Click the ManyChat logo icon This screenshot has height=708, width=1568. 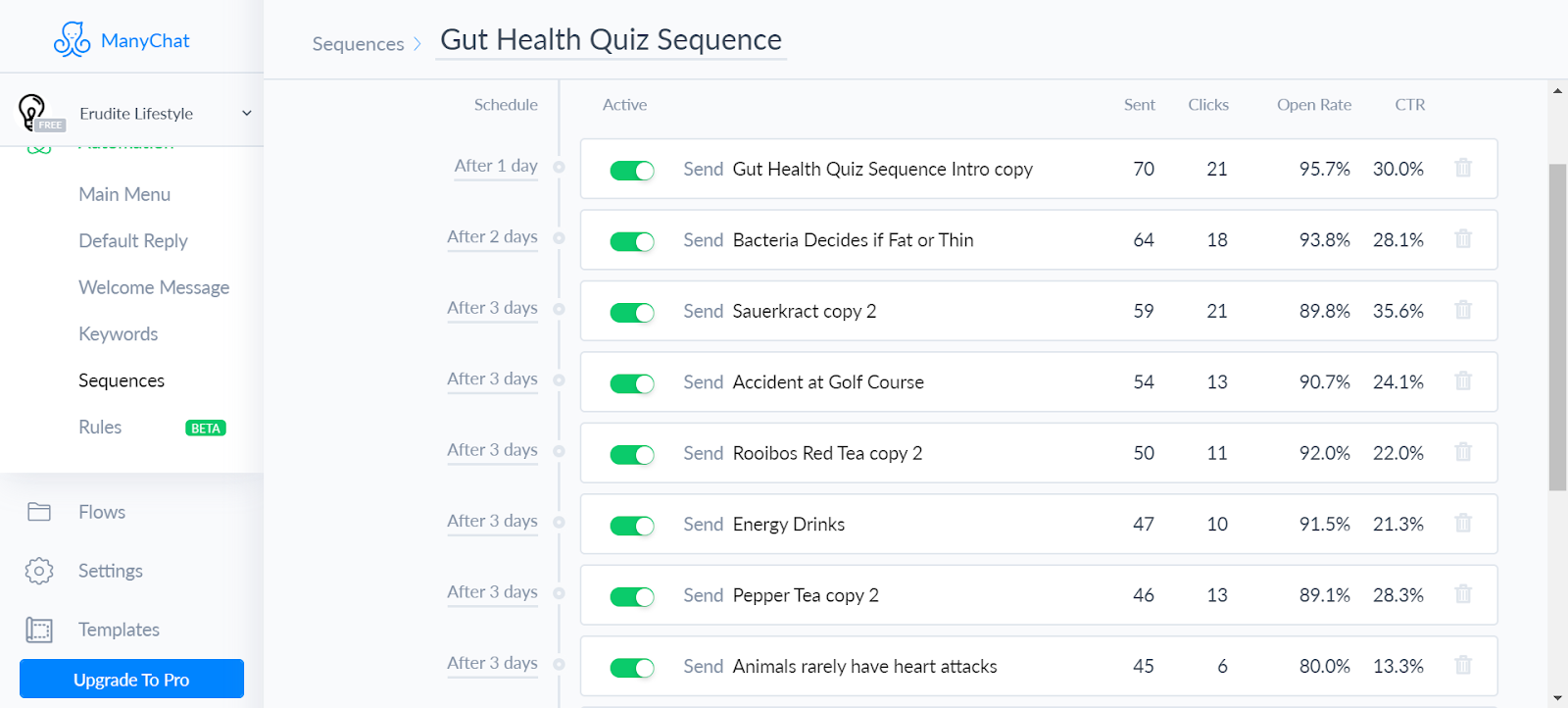(x=72, y=40)
